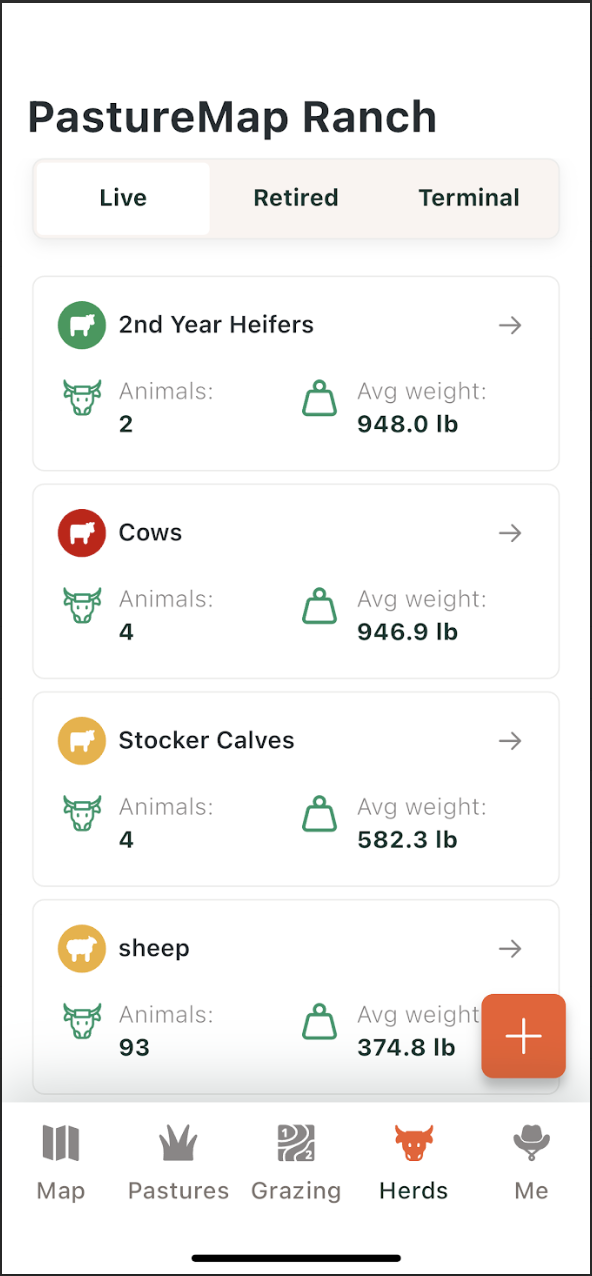Switch to the Retired herds segment

296,198
